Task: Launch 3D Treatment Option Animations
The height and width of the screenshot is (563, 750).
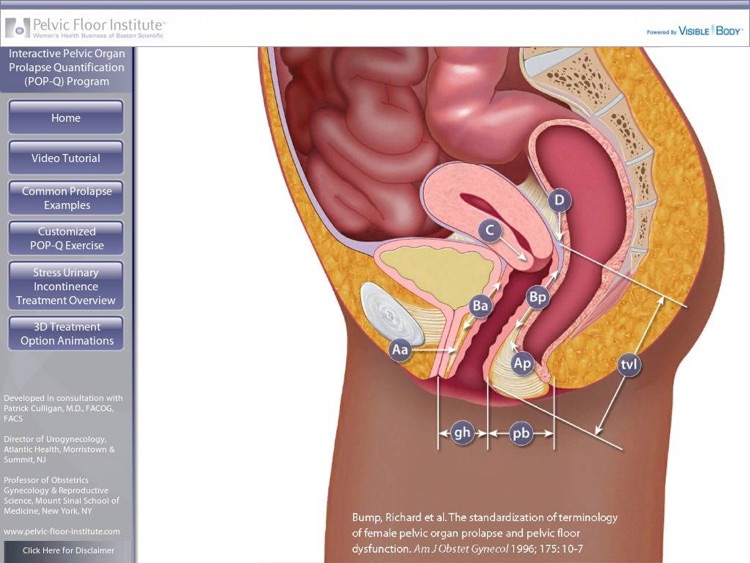Action: click(66, 333)
